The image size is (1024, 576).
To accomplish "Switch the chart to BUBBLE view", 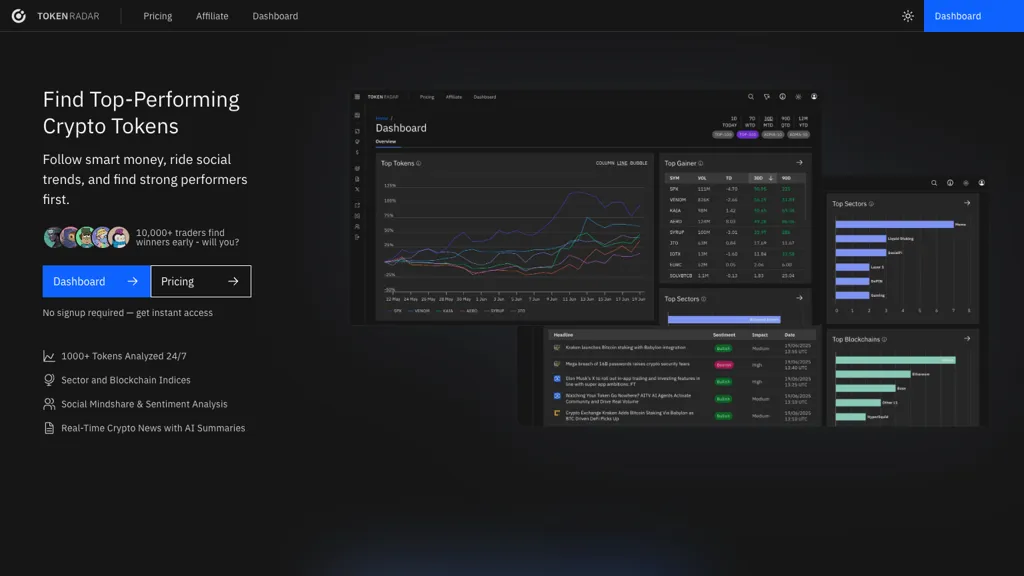I will pos(640,162).
